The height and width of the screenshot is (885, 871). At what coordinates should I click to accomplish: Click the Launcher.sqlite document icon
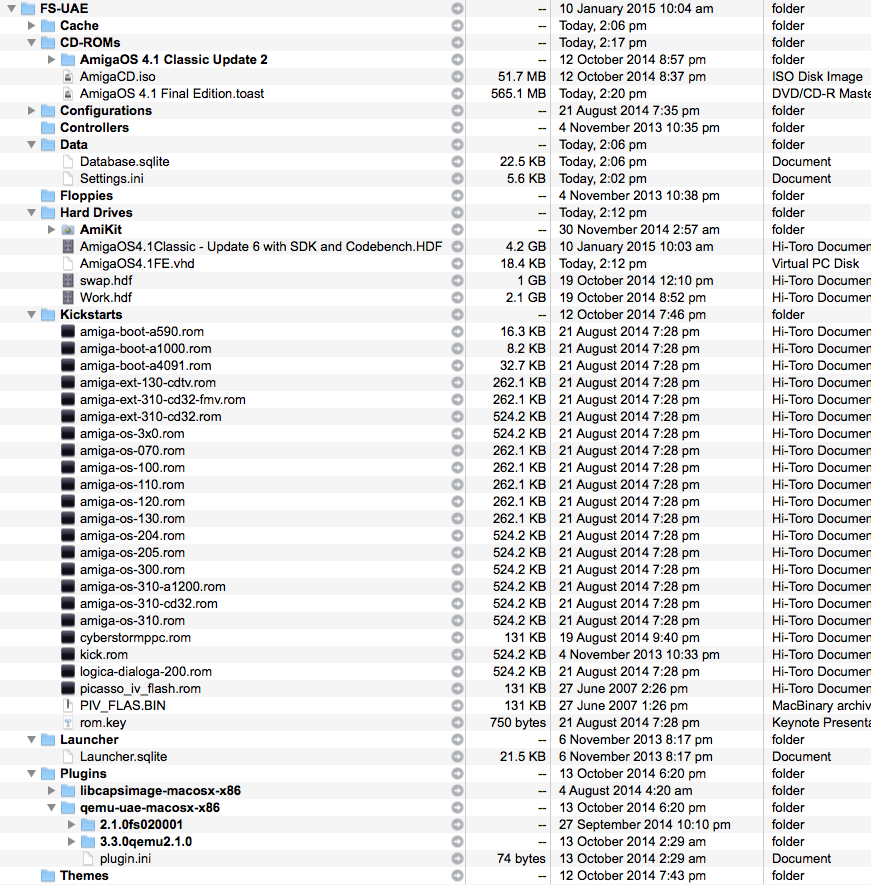(68, 756)
